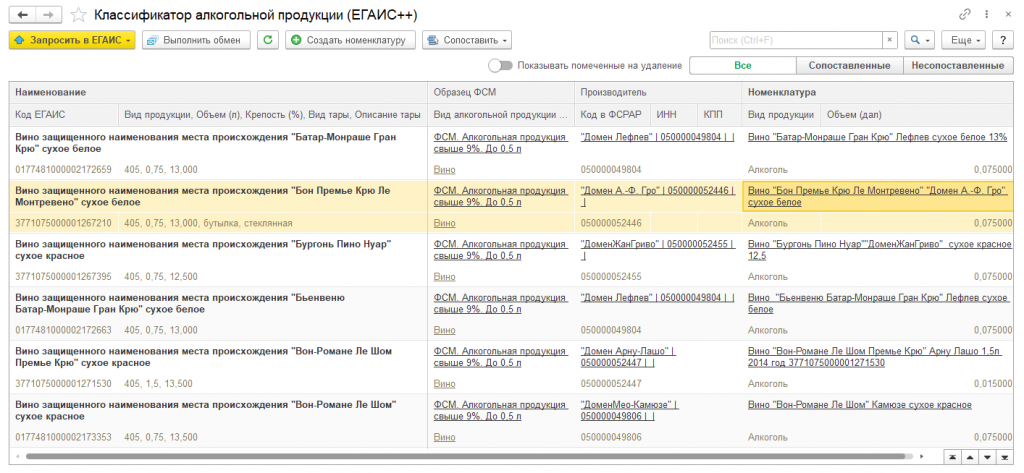
Task: Click the Код ЕГАИС subheader
Action: (65, 115)
